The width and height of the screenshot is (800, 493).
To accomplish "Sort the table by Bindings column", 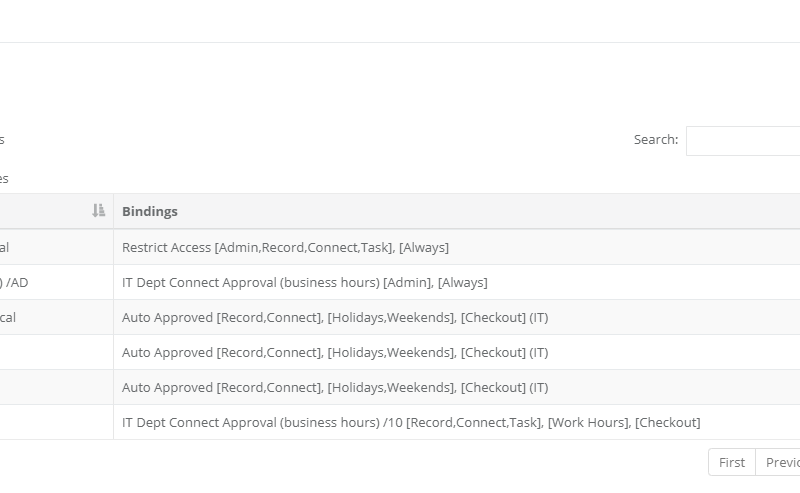I will (150, 212).
